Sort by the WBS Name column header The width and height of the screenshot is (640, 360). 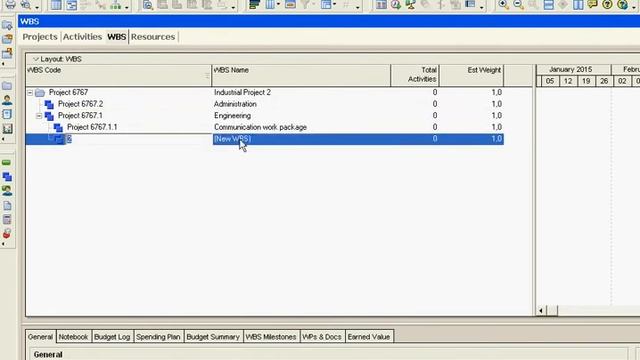pyautogui.click(x=301, y=75)
